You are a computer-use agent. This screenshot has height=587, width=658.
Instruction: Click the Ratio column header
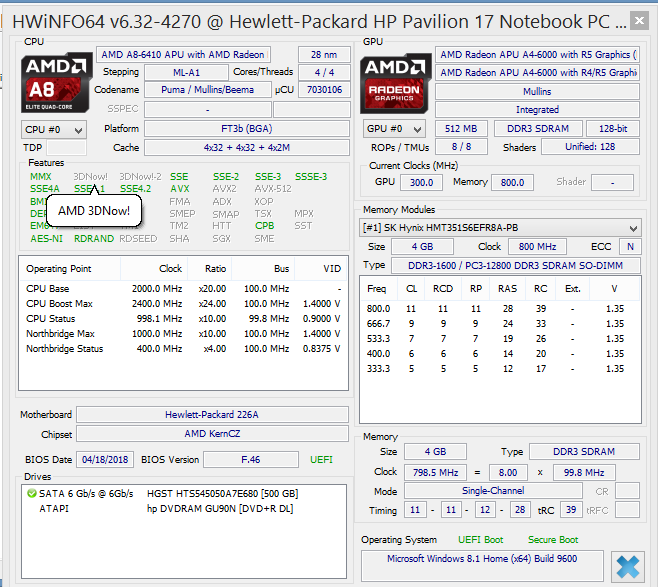209,269
